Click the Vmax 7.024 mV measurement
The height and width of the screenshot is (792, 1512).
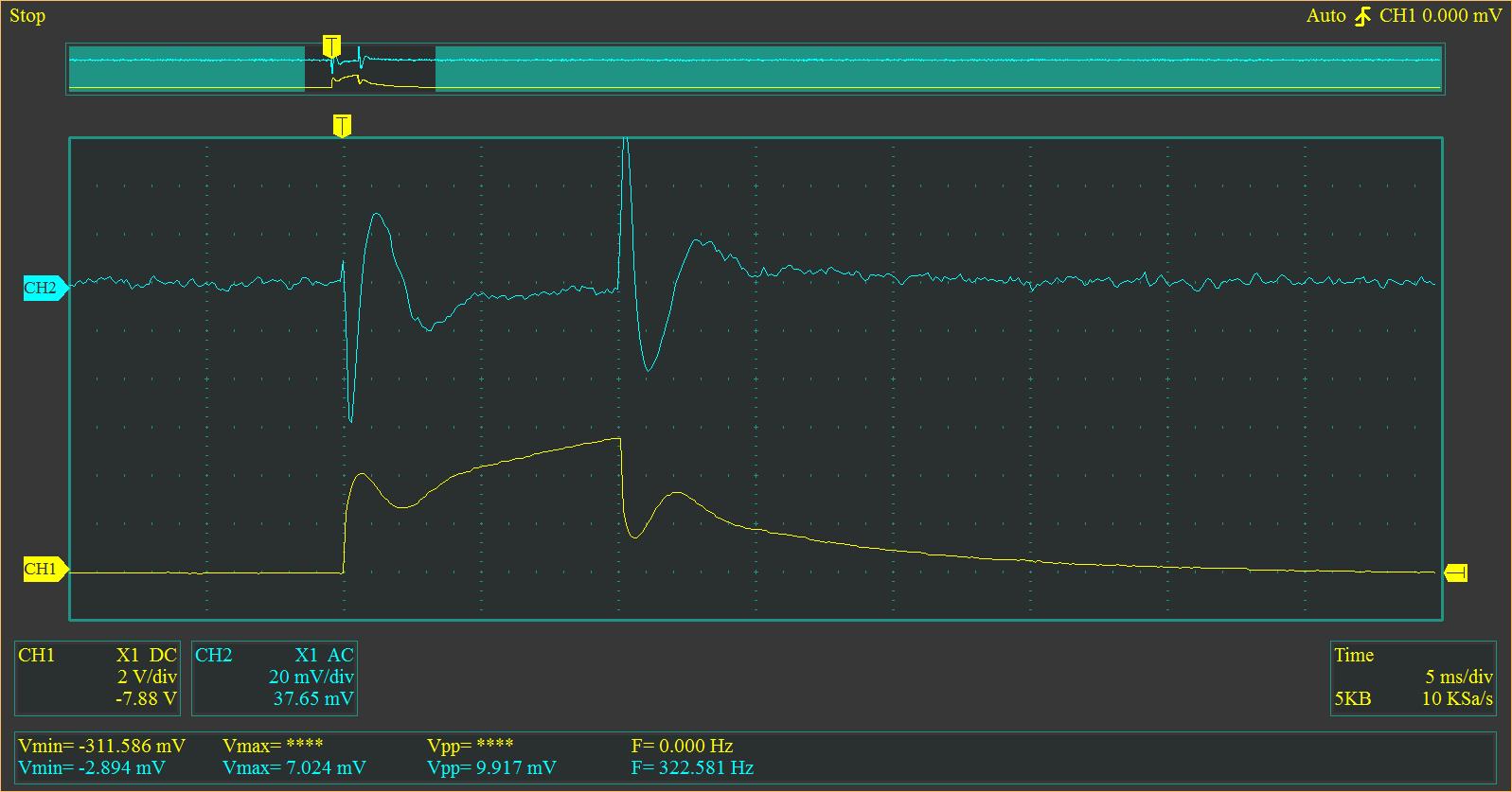[x=294, y=767]
